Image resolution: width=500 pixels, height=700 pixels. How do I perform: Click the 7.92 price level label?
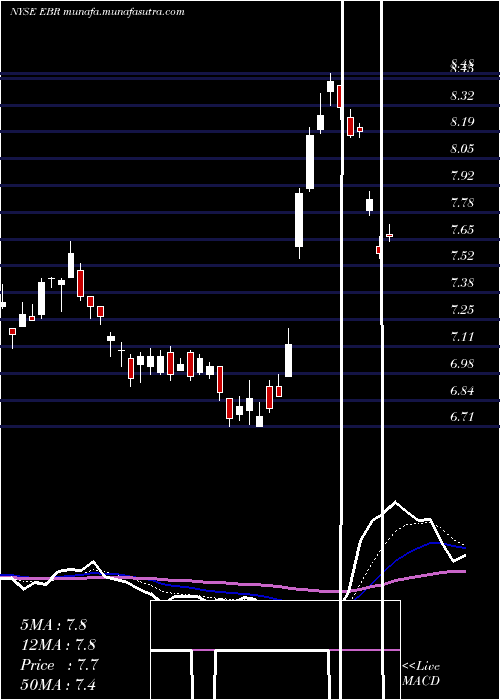462,175
